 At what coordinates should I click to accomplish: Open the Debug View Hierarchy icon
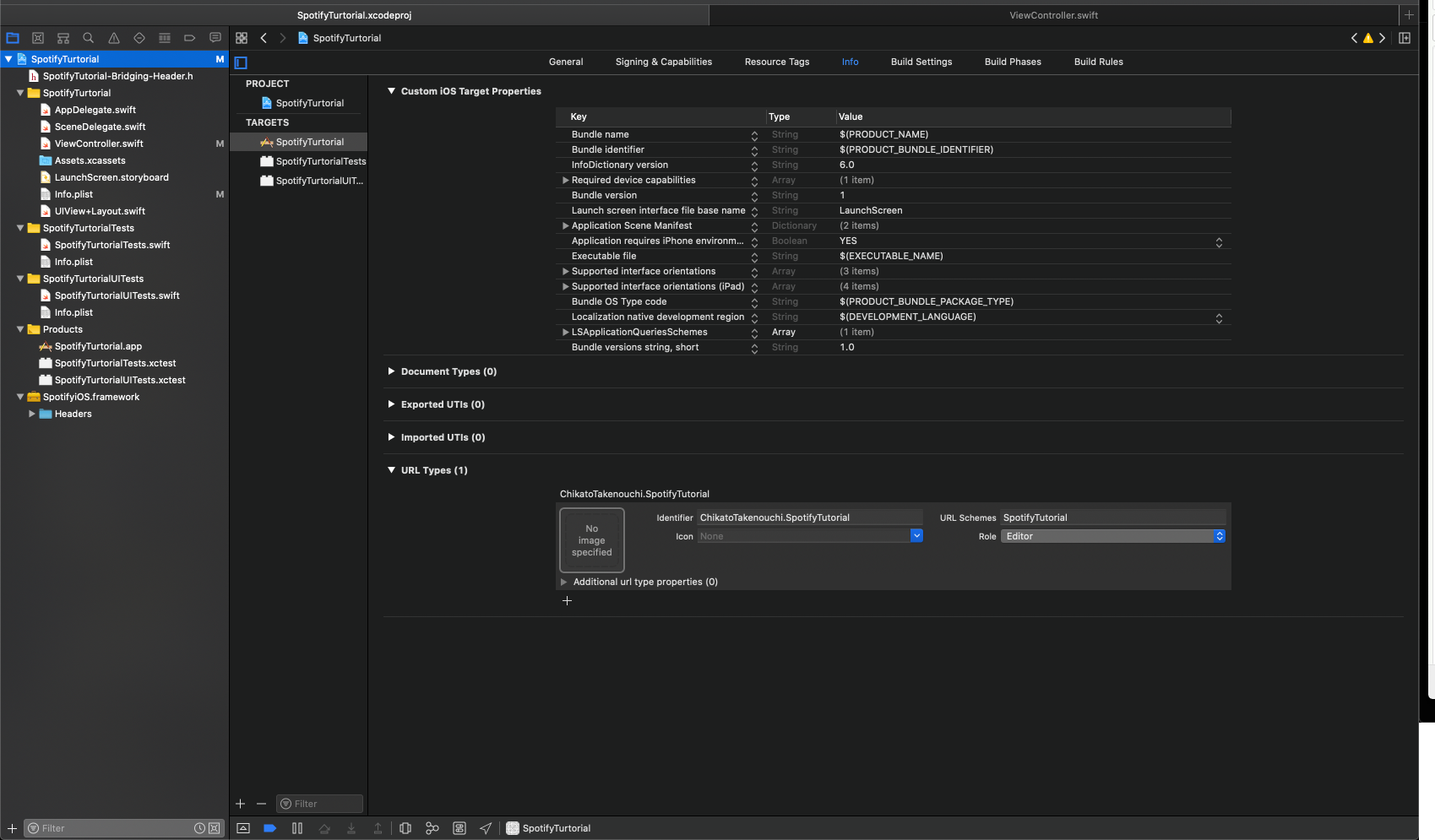tap(405, 828)
